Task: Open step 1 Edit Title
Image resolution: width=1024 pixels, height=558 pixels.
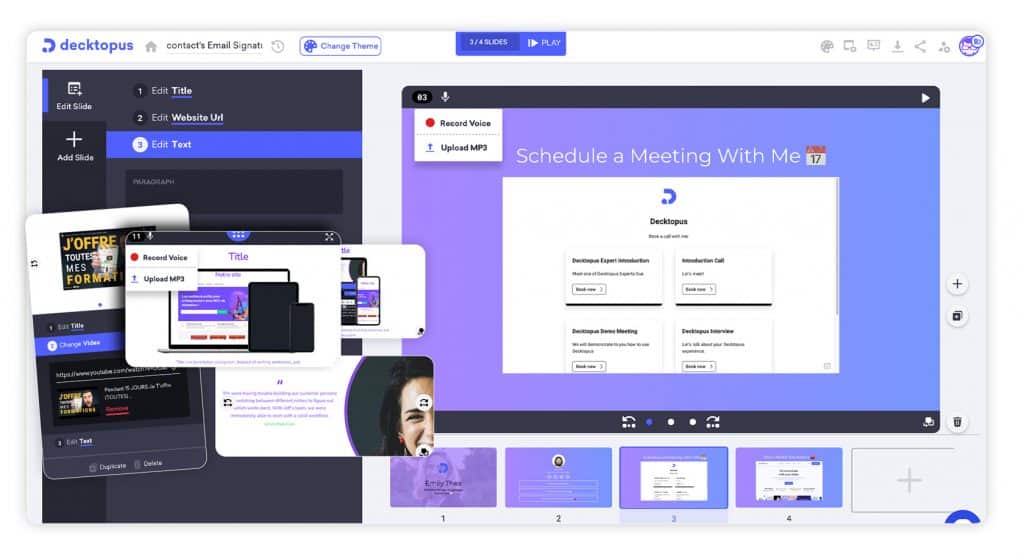Action: (x=171, y=91)
